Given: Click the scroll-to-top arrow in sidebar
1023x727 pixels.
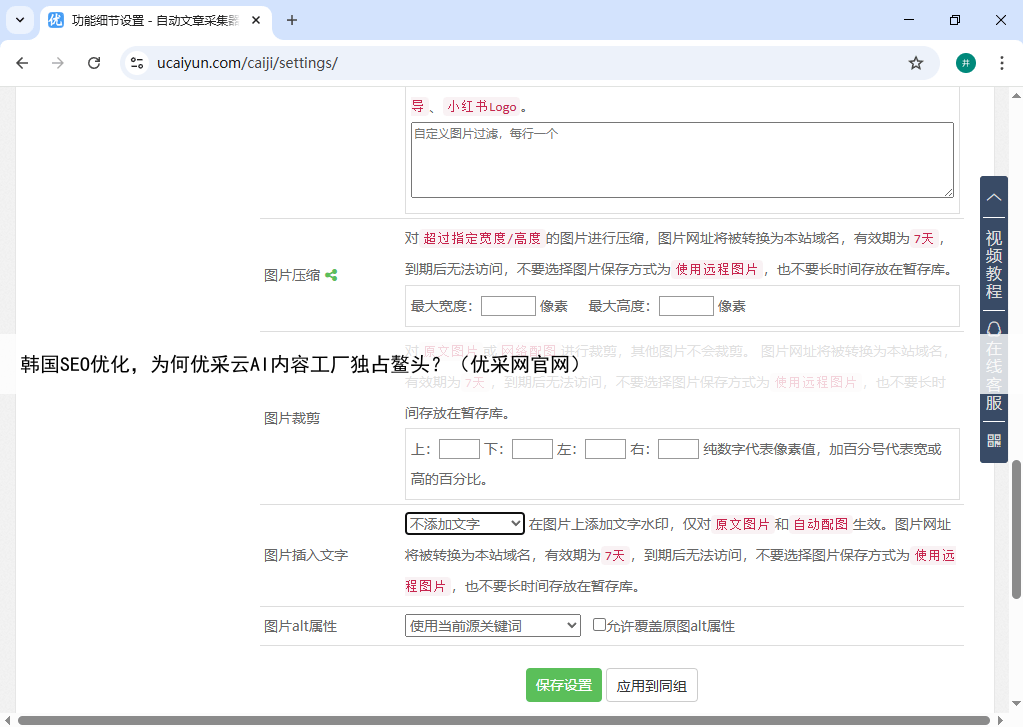Looking at the screenshot, I should (994, 198).
